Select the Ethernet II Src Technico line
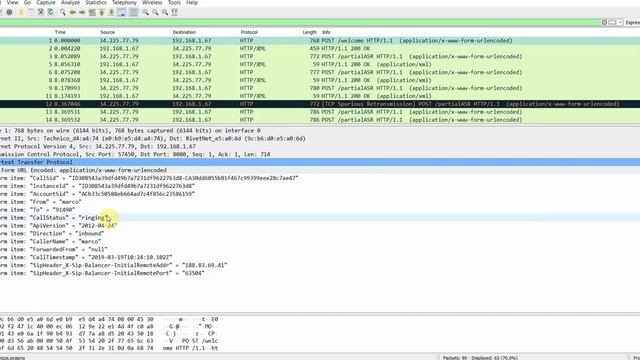Viewport: 640px width, 360px height. [320, 138]
